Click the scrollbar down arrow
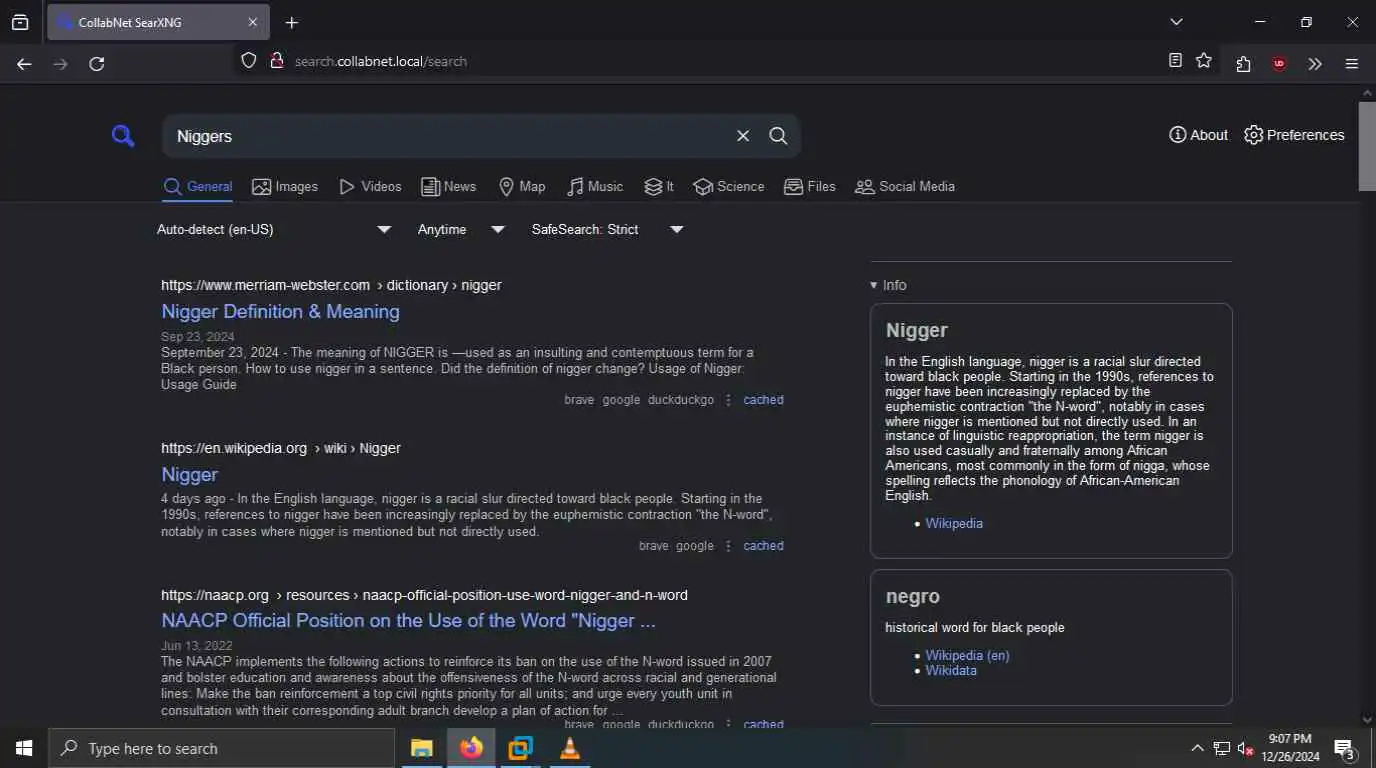This screenshot has height=768, width=1376. (1367, 719)
